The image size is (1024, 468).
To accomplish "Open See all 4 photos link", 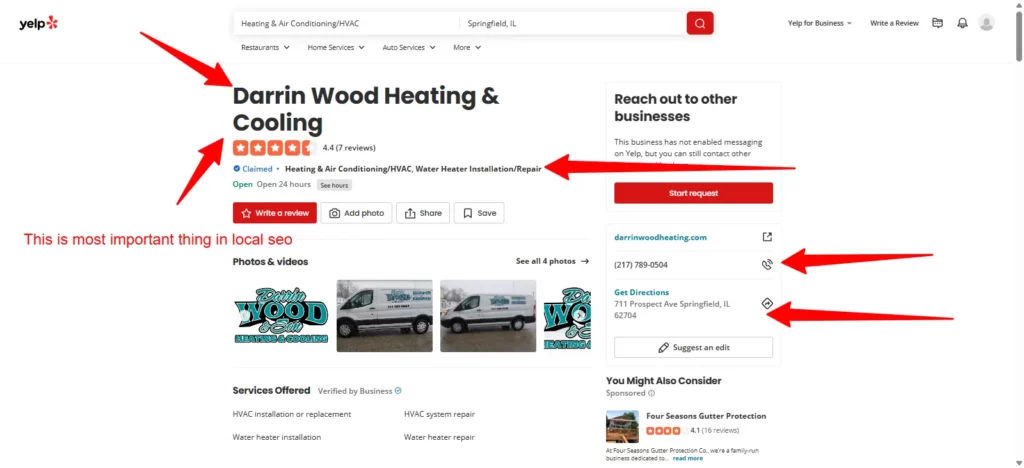I will (552, 261).
